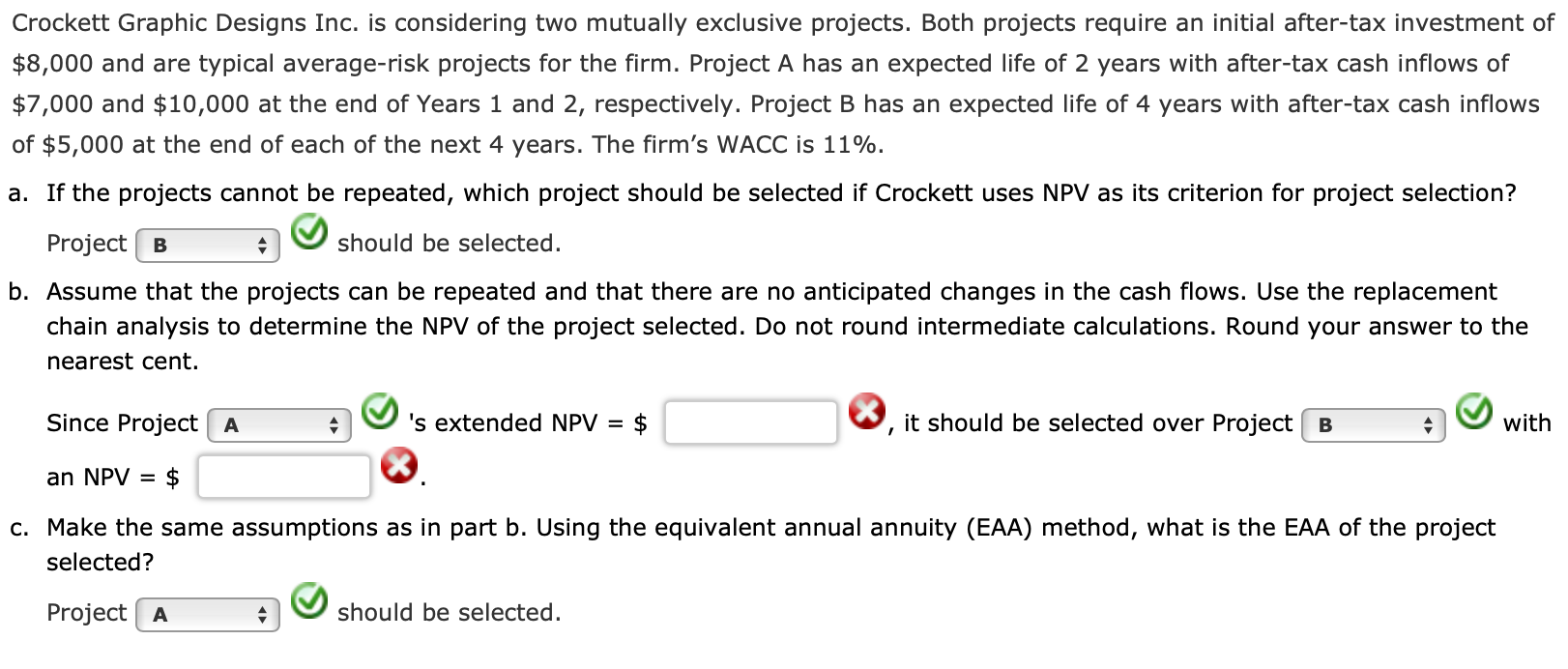Click the Crockett Graphic Designs problem paragraph

pyautogui.click(x=783, y=84)
